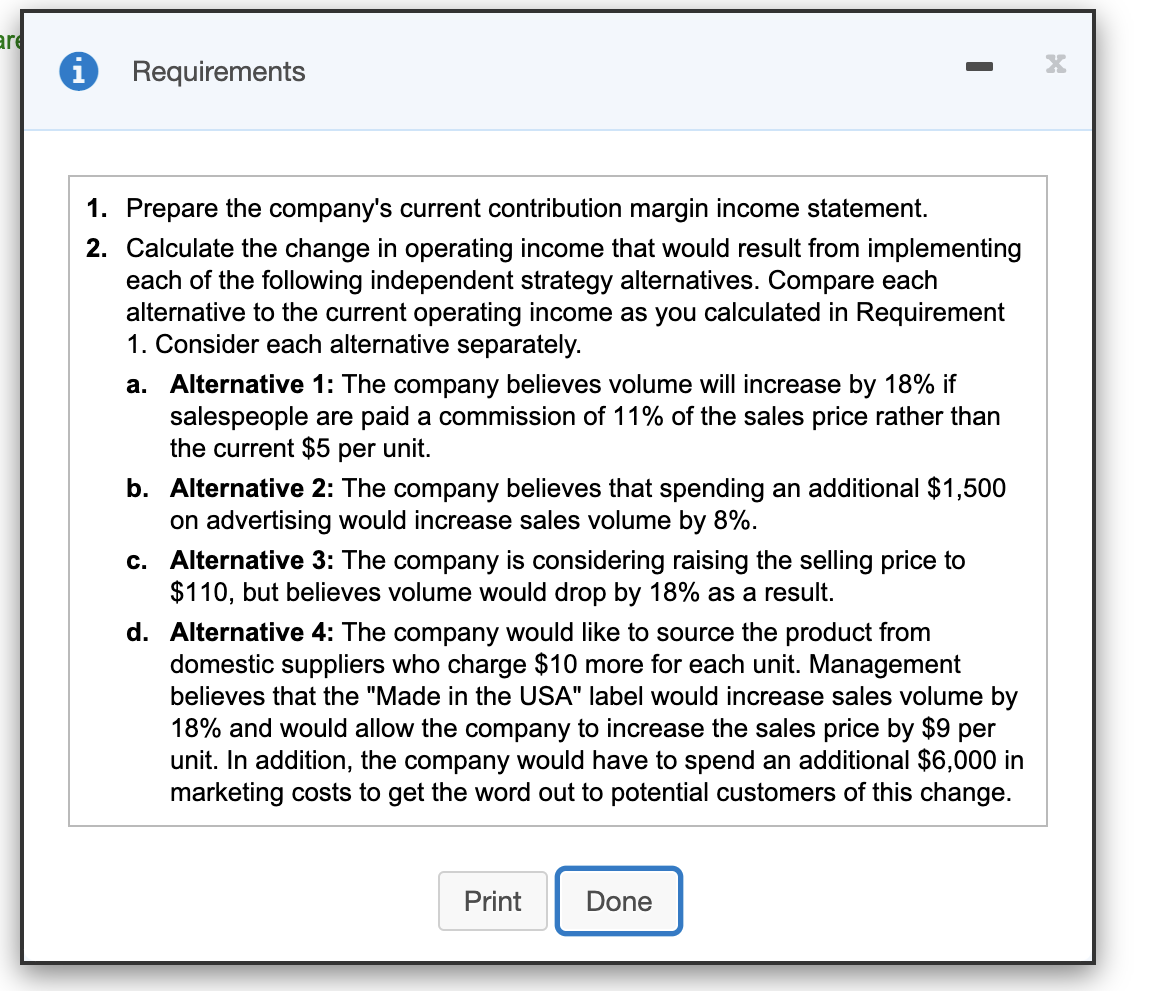Click the Done button

coord(619,901)
